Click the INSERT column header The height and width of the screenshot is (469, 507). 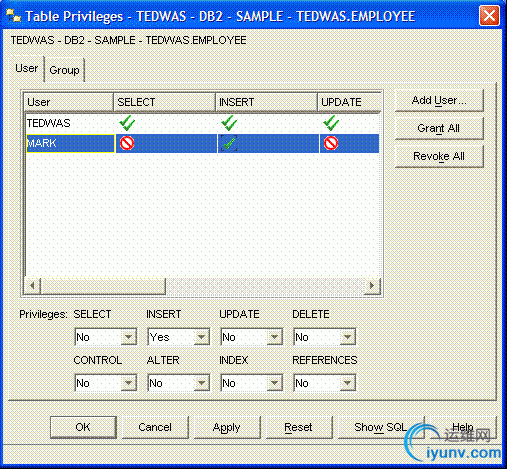tap(266, 102)
